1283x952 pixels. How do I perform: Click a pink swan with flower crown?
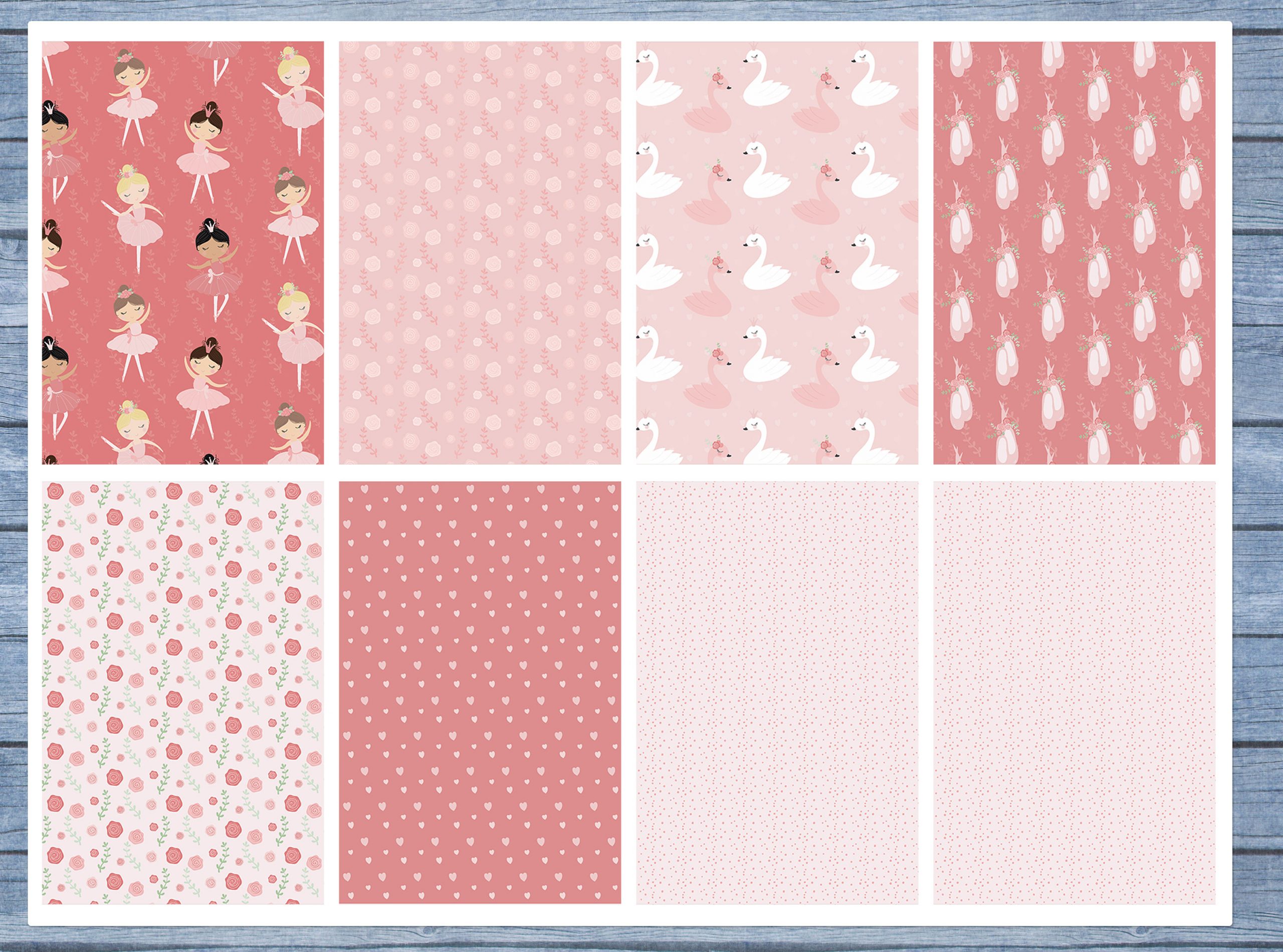[x=710, y=110]
